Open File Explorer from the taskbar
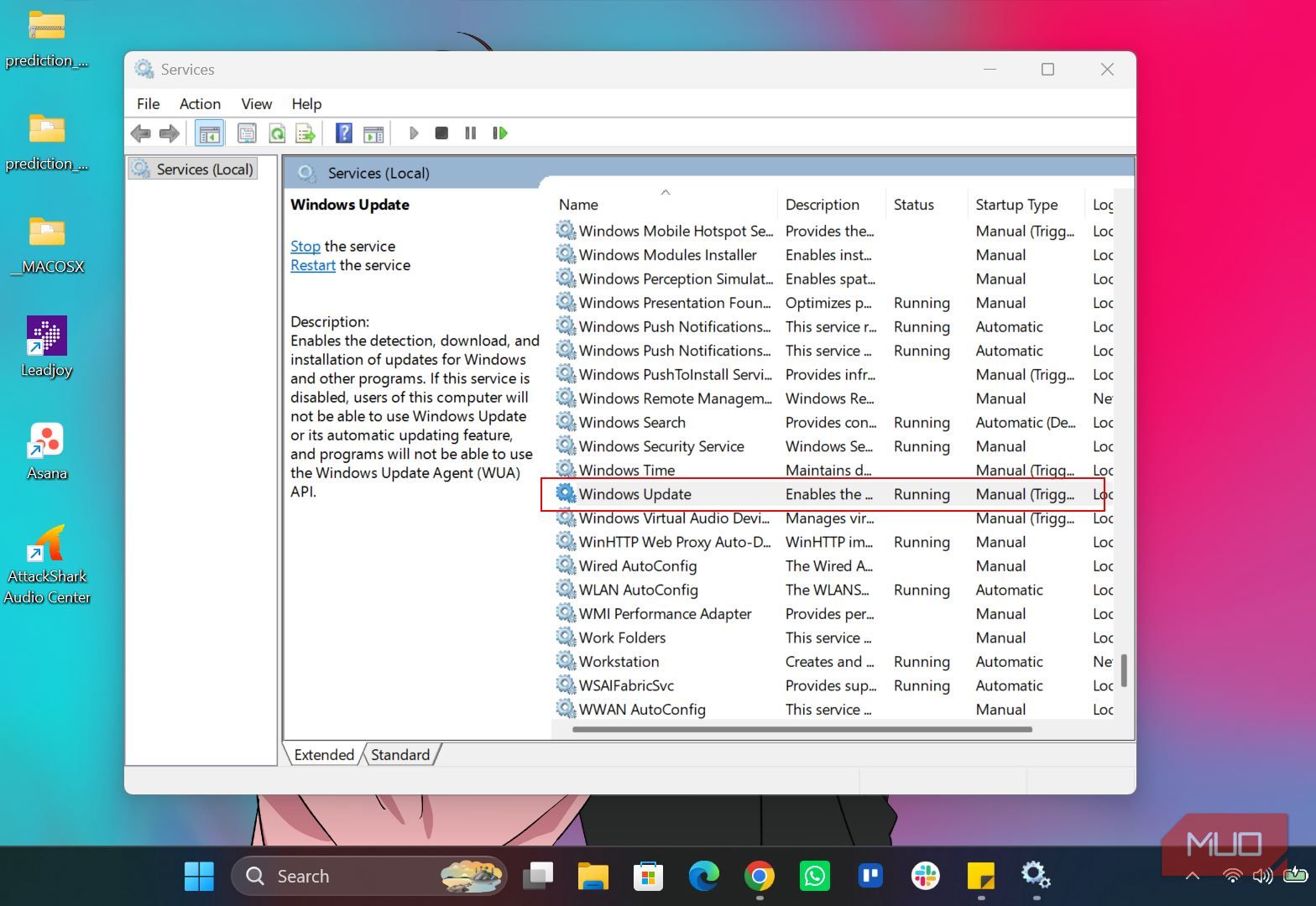The image size is (1316, 906). pos(593,876)
